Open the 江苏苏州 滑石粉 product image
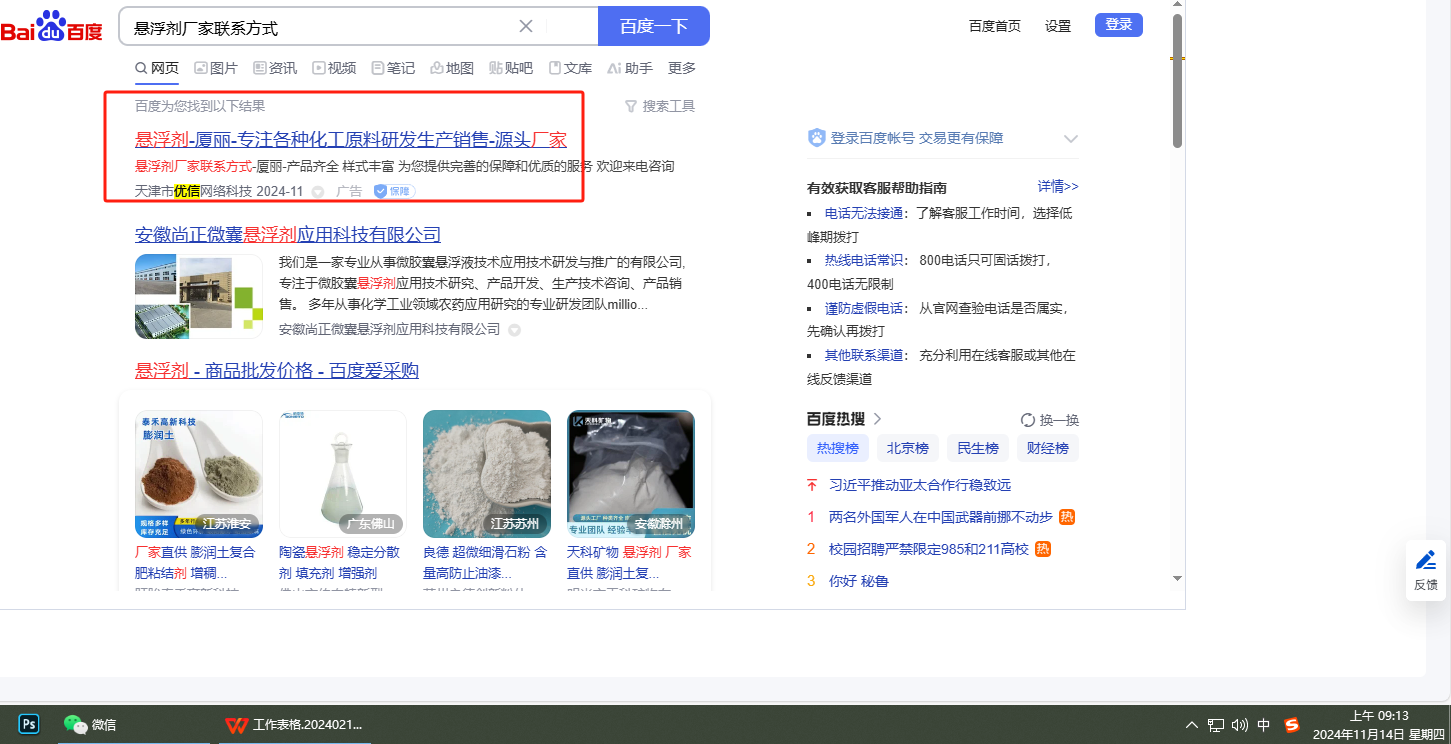 click(x=487, y=474)
